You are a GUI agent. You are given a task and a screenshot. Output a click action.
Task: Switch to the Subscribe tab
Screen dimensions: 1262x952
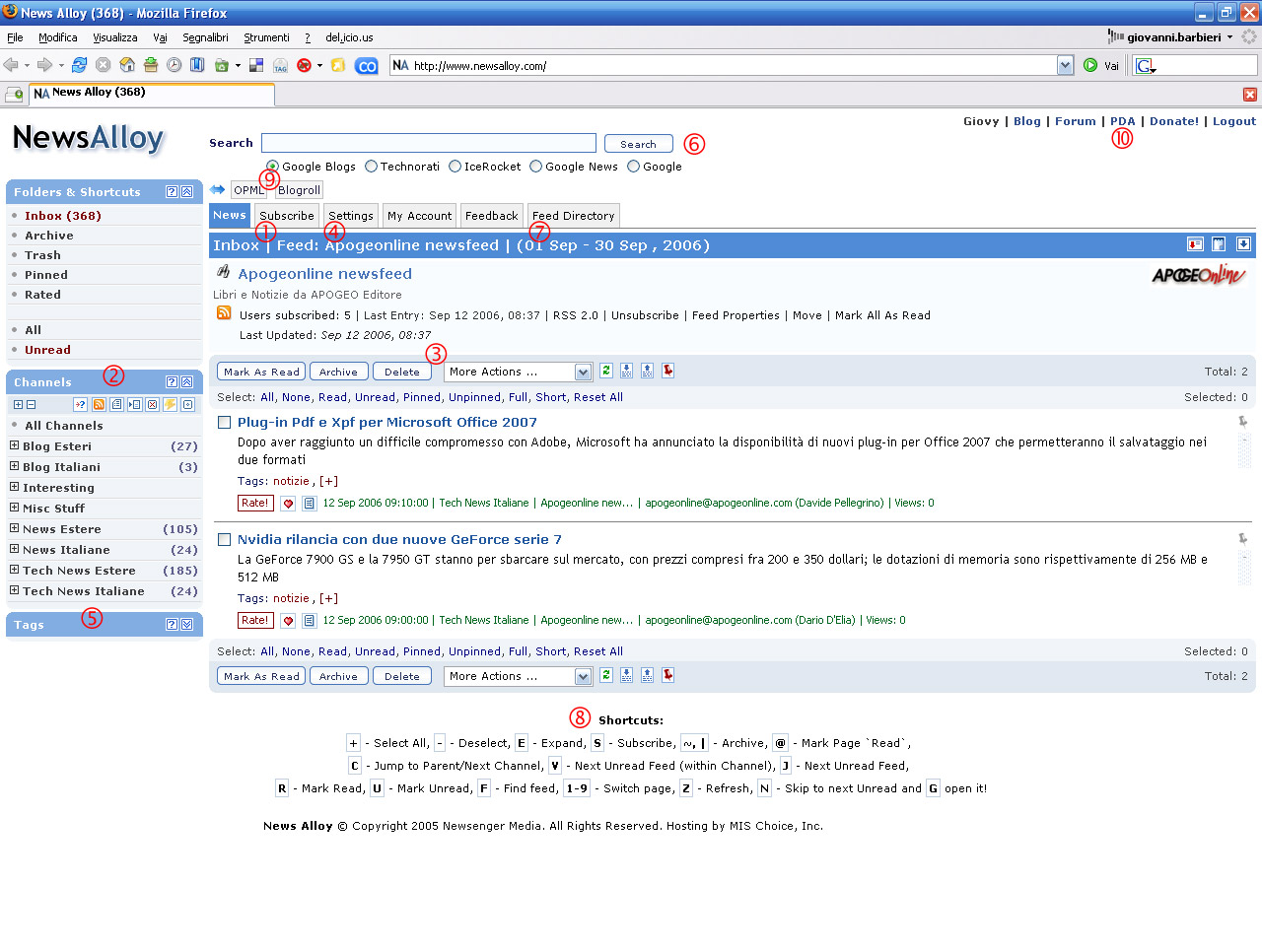(x=287, y=216)
